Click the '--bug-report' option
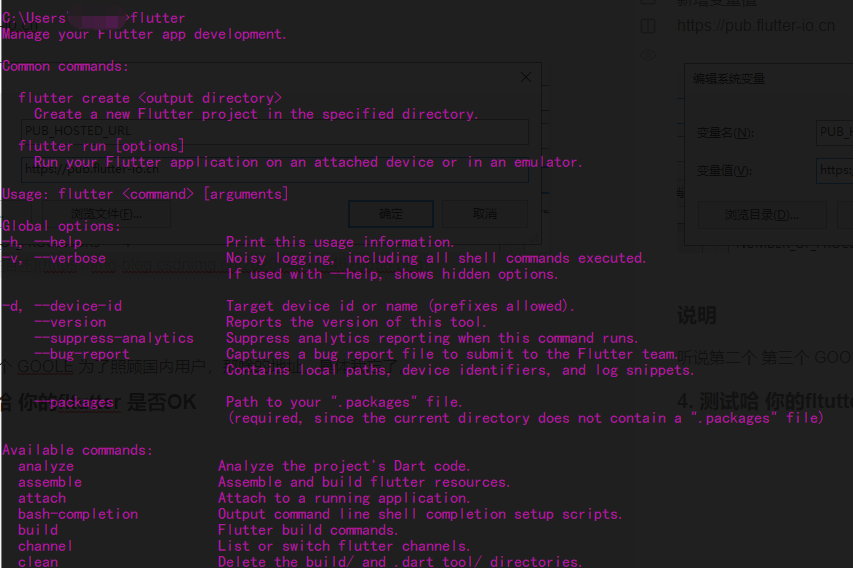 (82, 354)
